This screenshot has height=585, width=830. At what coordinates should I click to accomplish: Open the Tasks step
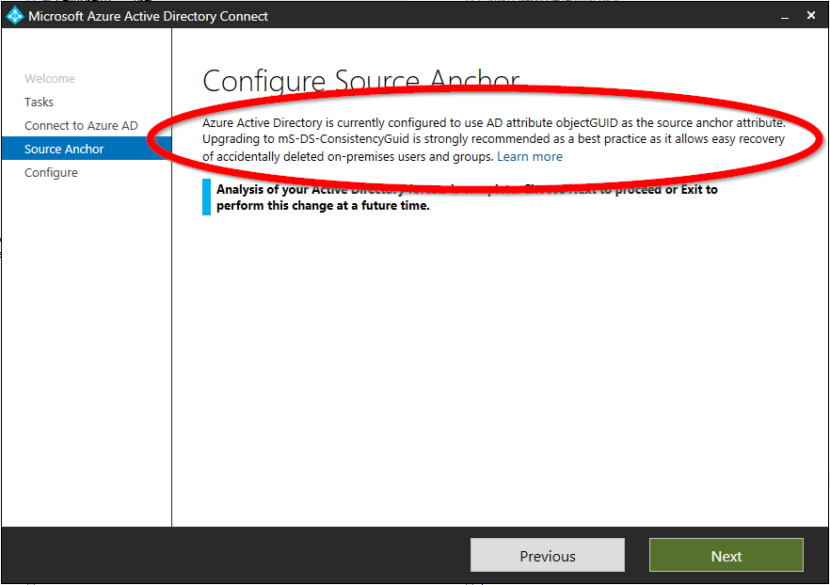(x=38, y=101)
